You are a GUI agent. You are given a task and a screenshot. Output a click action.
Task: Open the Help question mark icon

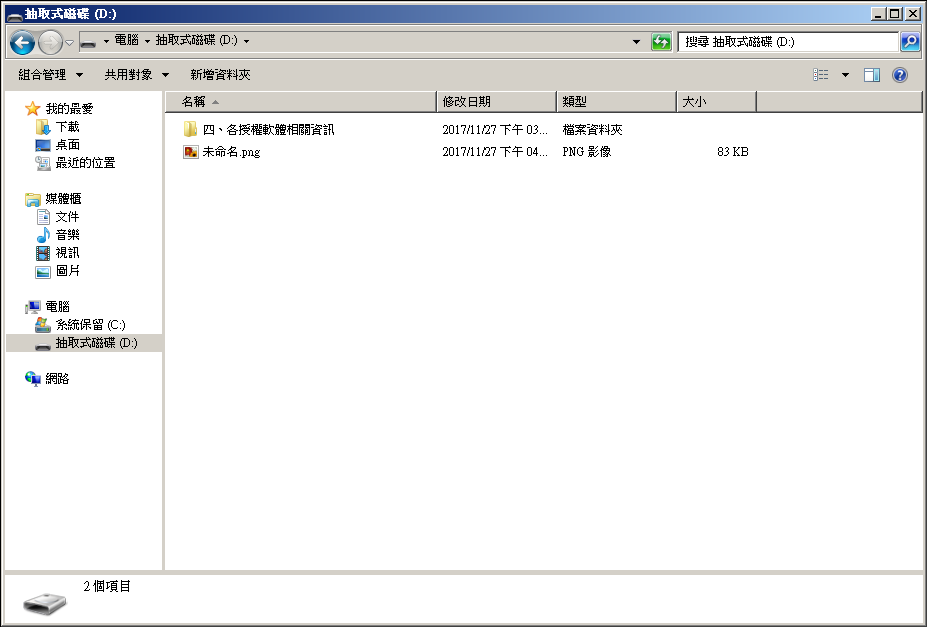899,75
